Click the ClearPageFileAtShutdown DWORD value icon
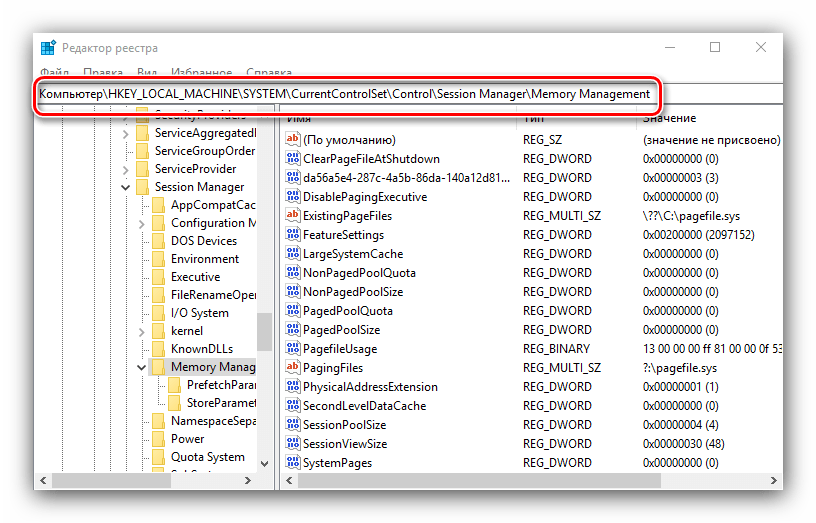 pos(293,159)
